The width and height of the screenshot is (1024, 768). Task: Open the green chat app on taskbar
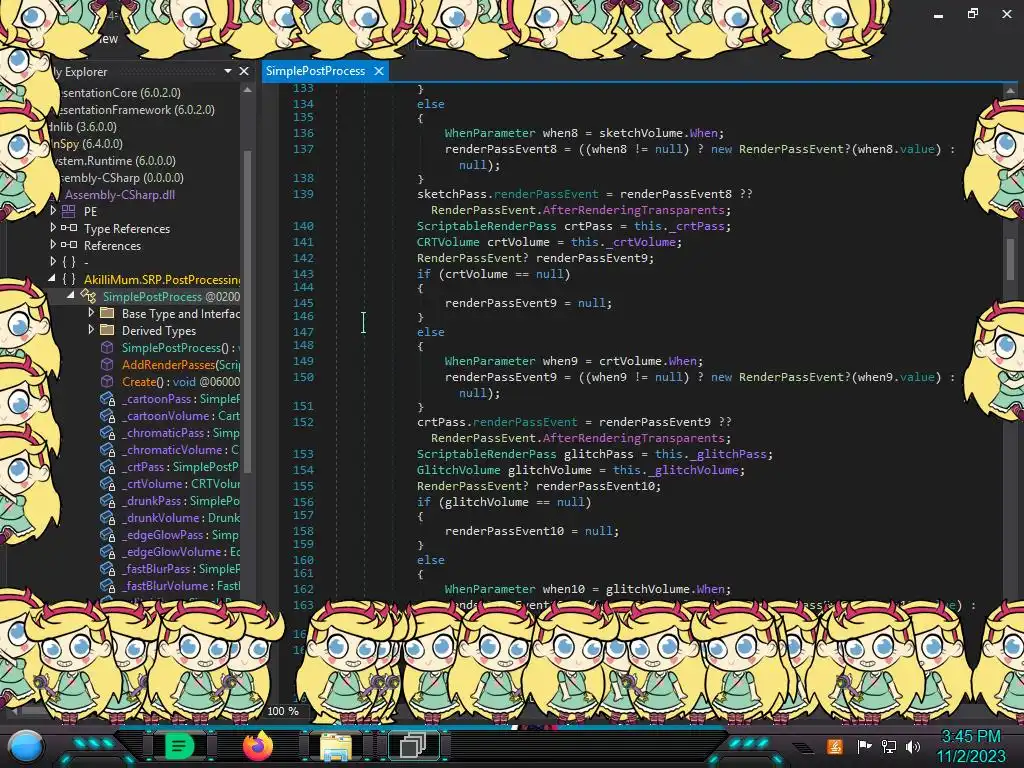179,745
